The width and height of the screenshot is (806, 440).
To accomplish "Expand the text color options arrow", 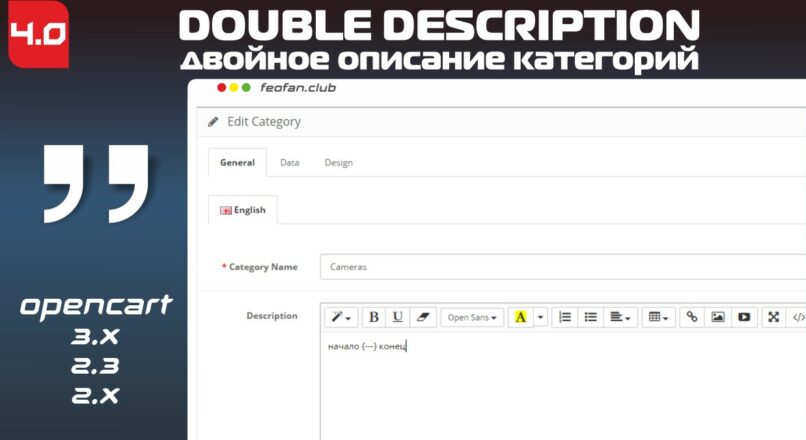I will [540, 317].
